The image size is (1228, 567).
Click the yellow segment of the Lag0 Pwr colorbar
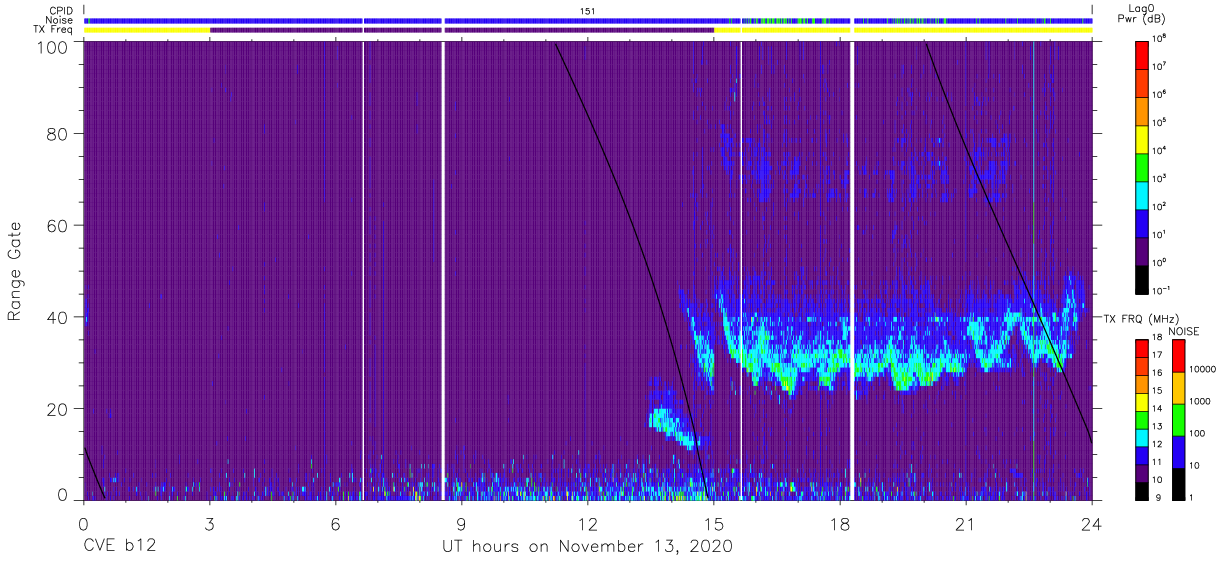click(1144, 138)
